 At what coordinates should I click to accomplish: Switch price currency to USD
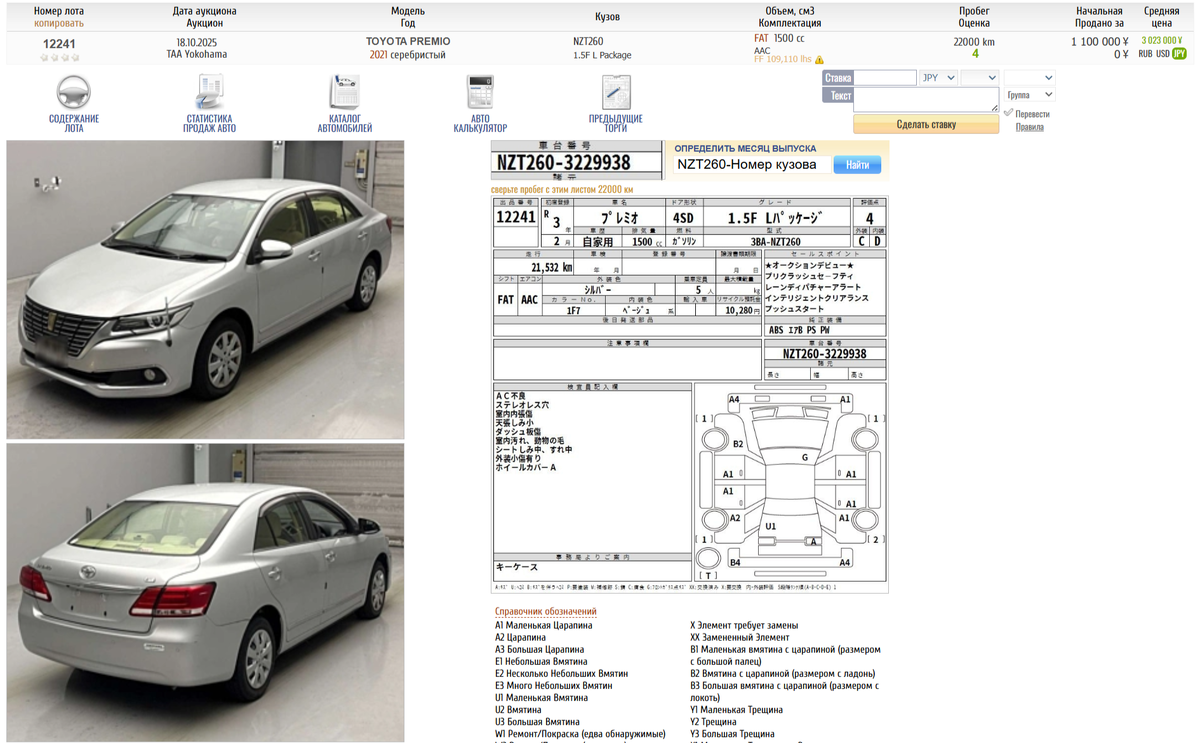pos(1163,54)
